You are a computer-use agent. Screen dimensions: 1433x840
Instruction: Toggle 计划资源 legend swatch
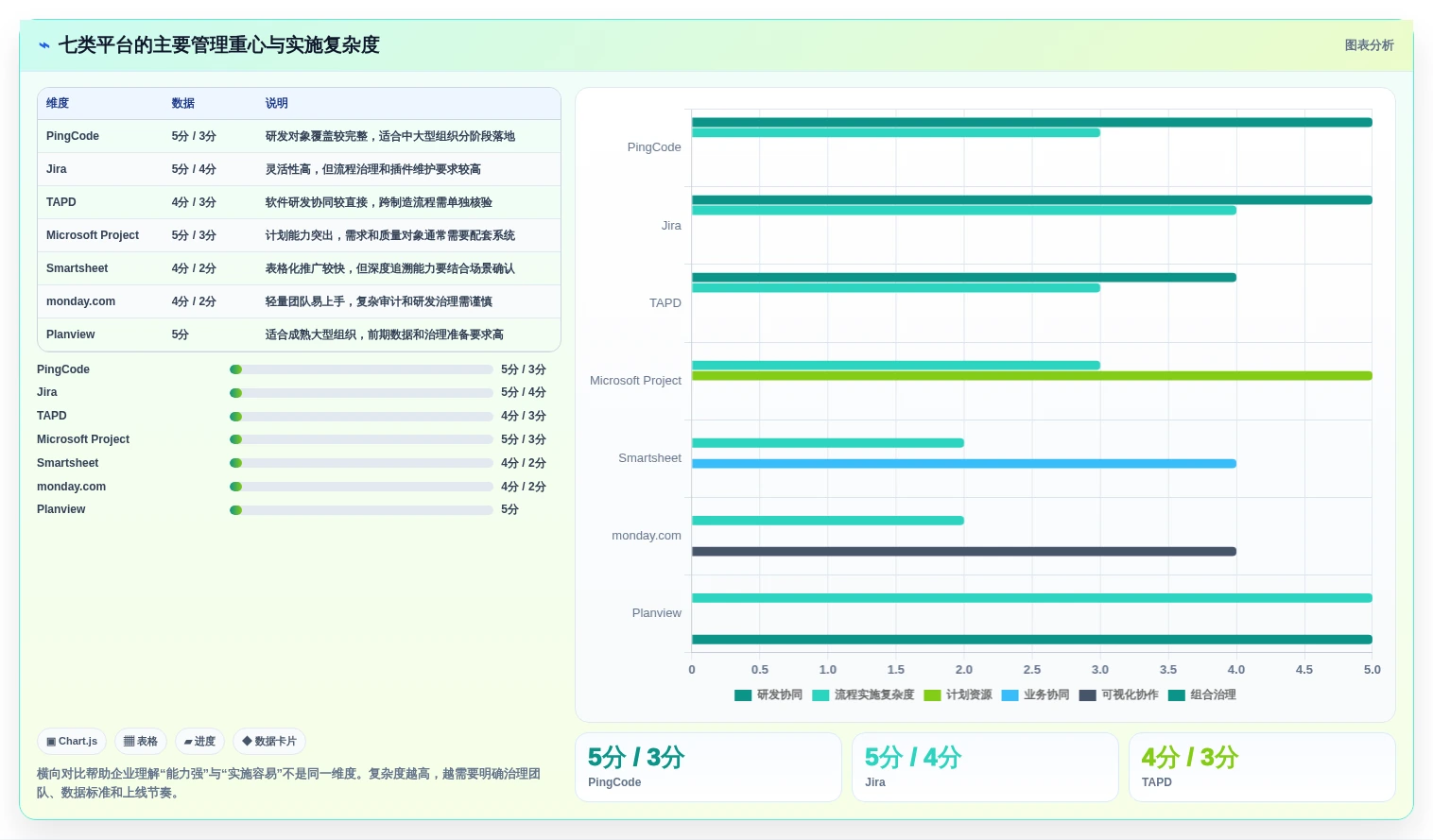pyautogui.click(x=932, y=695)
